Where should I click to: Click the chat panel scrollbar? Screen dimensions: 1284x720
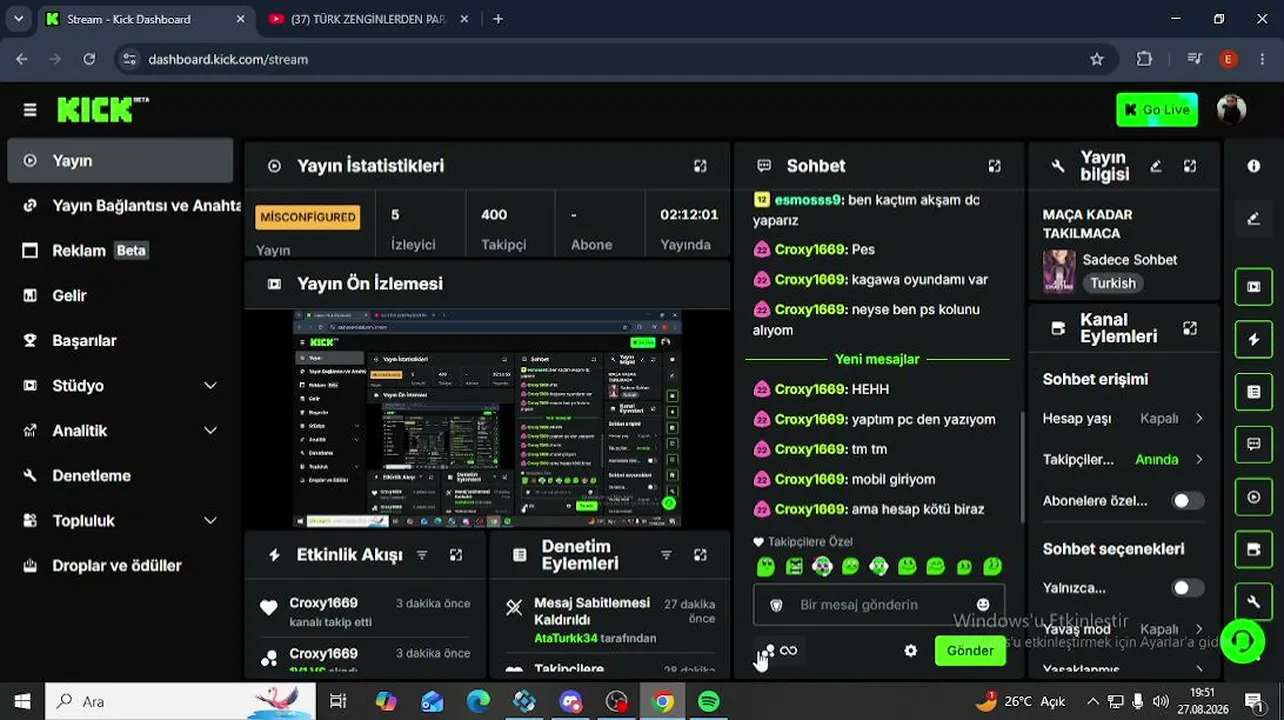click(1021, 465)
